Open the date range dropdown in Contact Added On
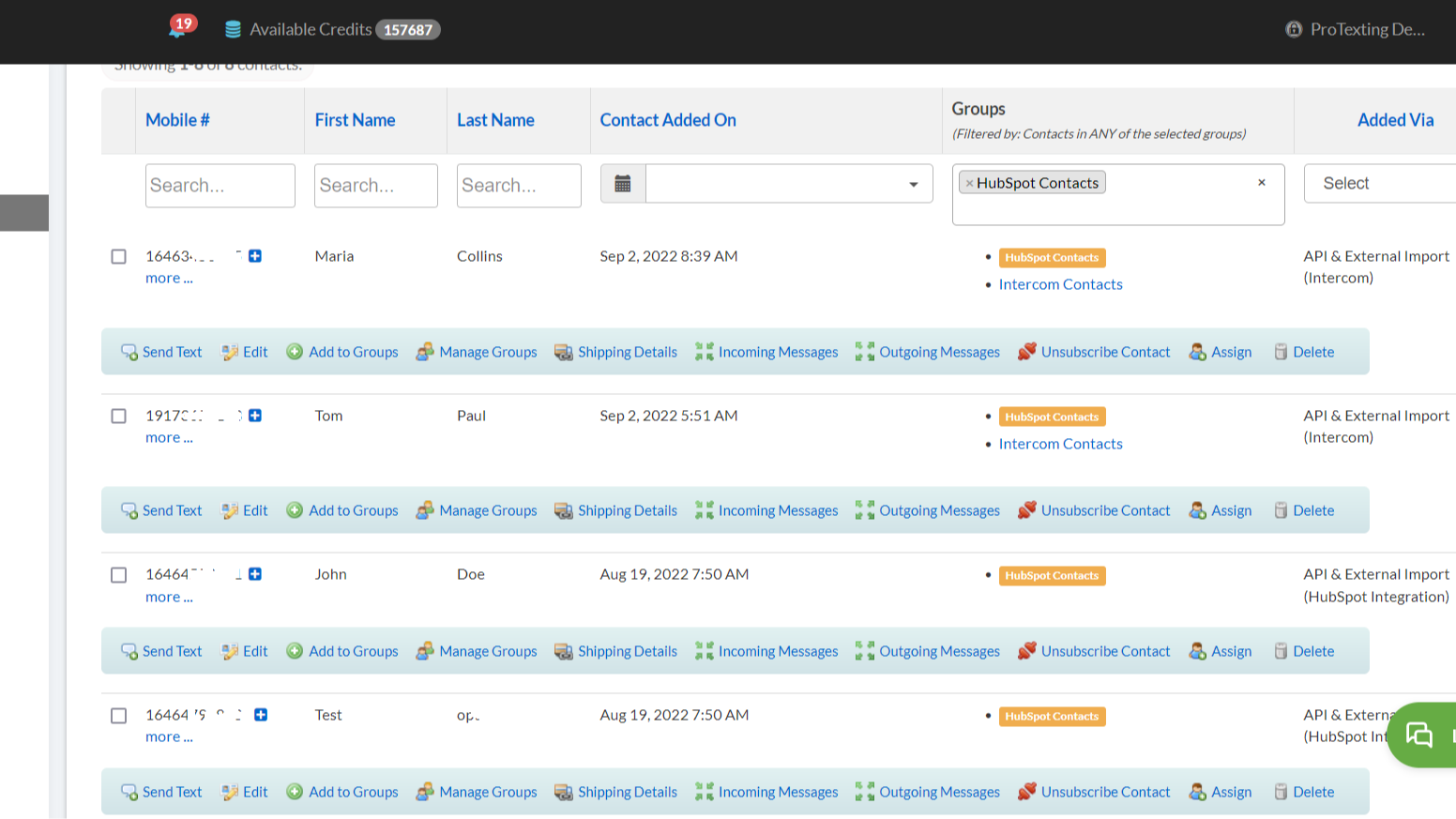1456x819 pixels. coord(788,183)
